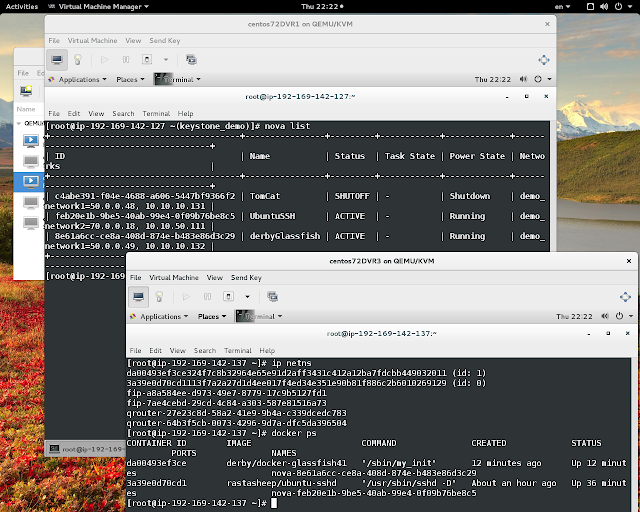The image size is (640, 512).
Task: Shut down the VM in centos72DVR1 toolbar
Action: [147, 60]
